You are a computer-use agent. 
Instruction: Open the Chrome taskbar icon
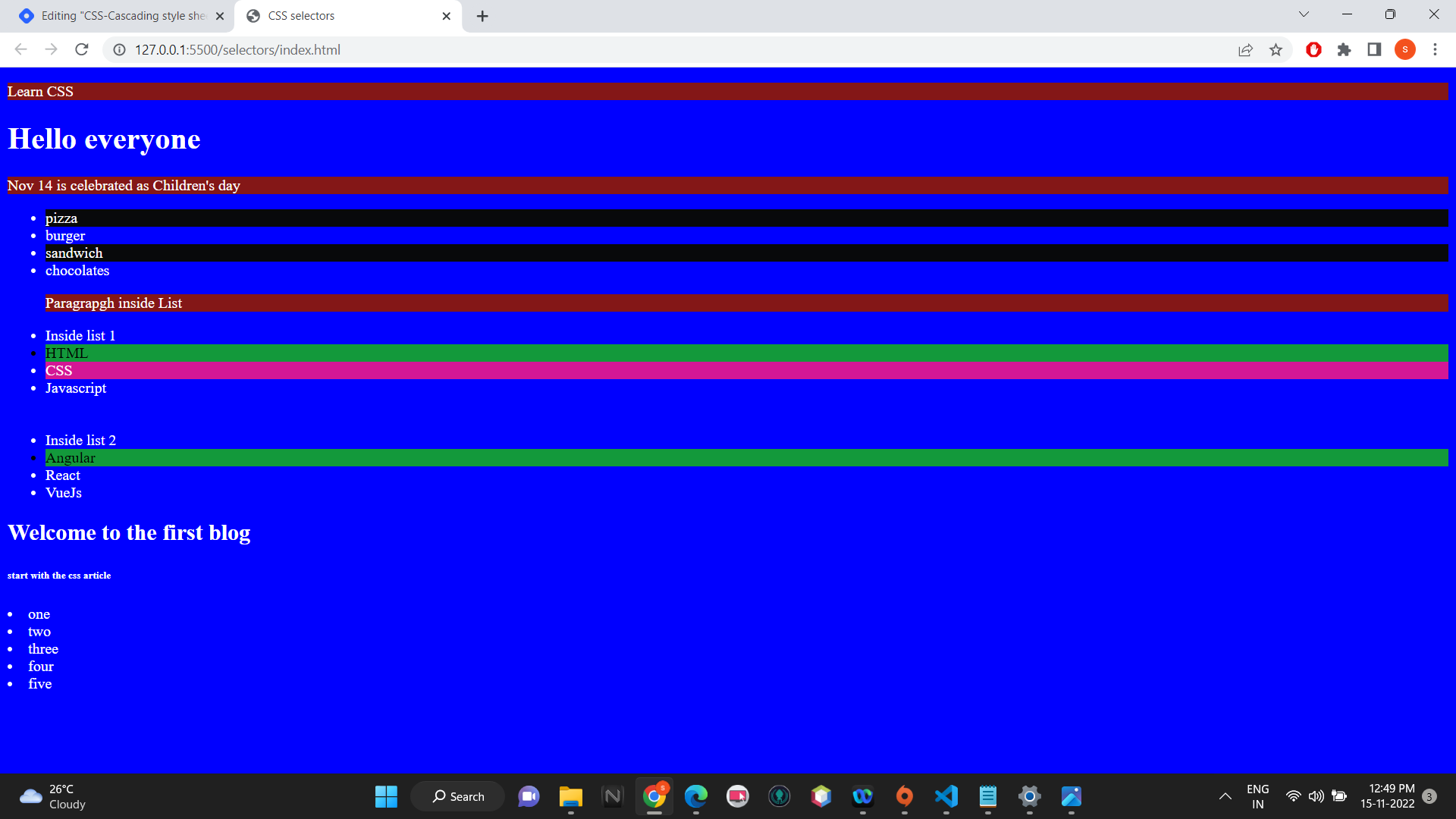point(654,796)
